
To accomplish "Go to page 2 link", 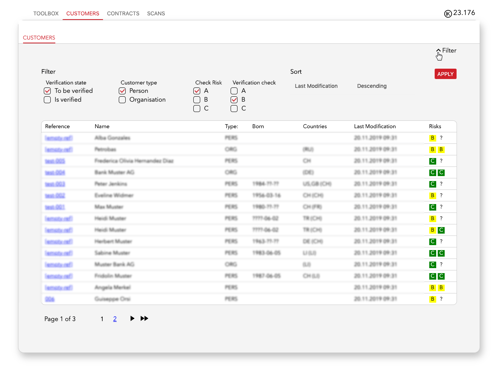I will pyautogui.click(x=115, y=319).
